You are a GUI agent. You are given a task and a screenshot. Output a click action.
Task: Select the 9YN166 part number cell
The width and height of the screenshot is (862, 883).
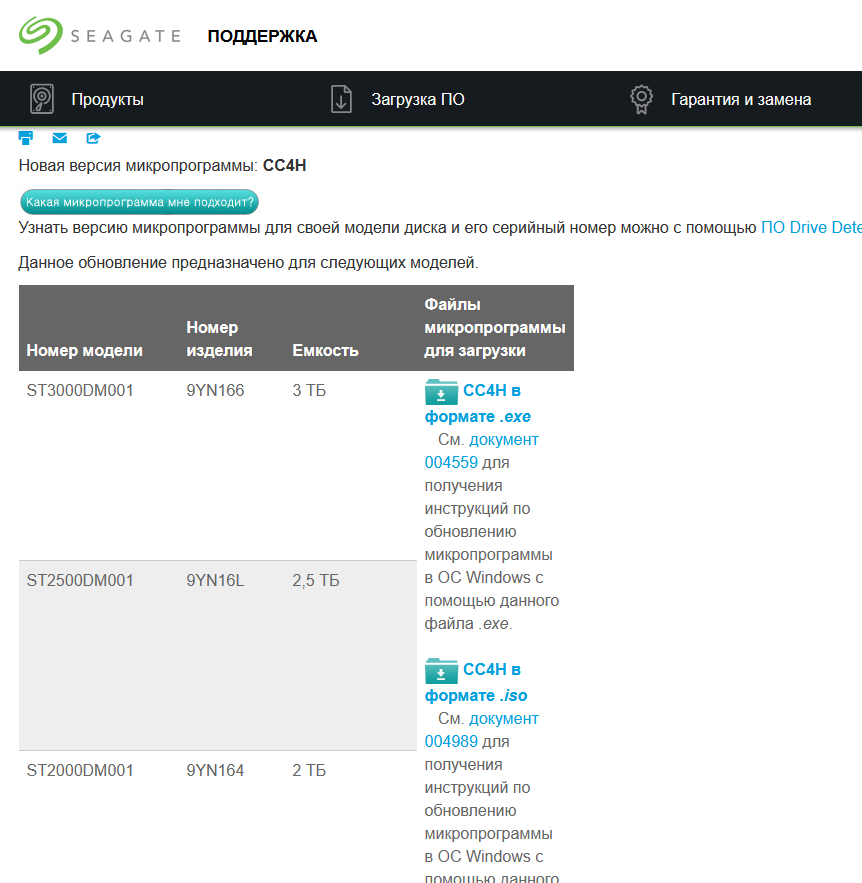tap(215, 390)
